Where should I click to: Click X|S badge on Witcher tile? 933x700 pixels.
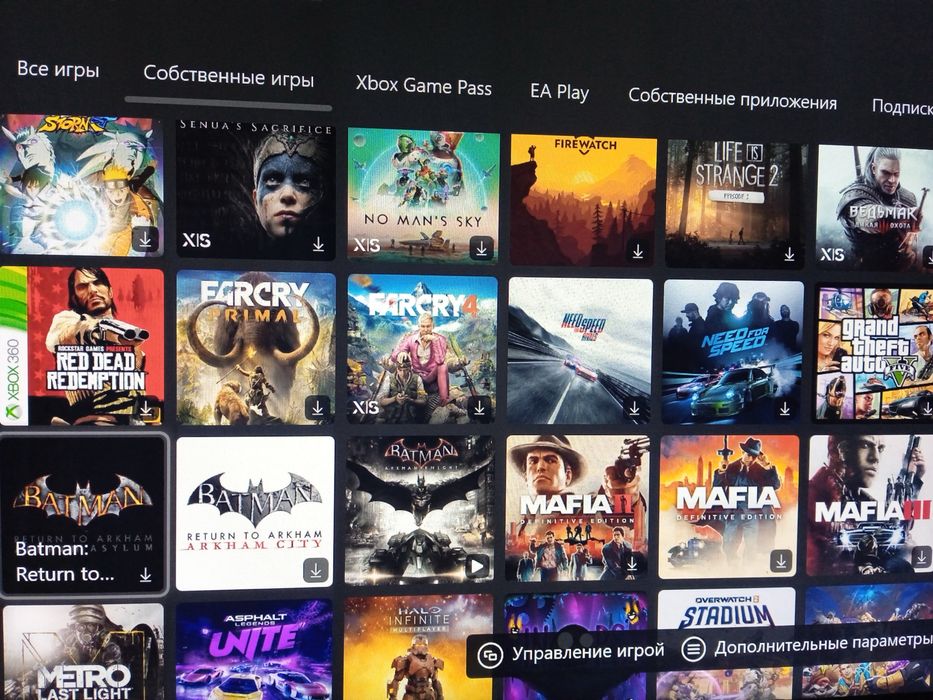832,255
